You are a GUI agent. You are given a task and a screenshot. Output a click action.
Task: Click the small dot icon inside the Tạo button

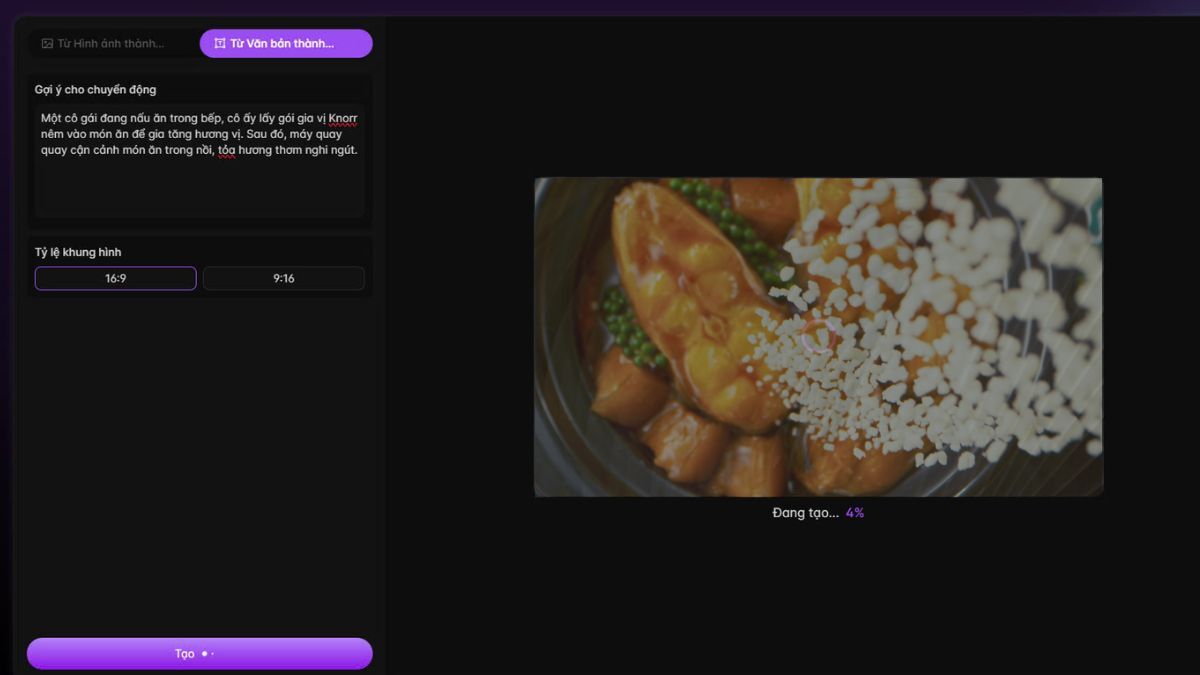[205, 653]
